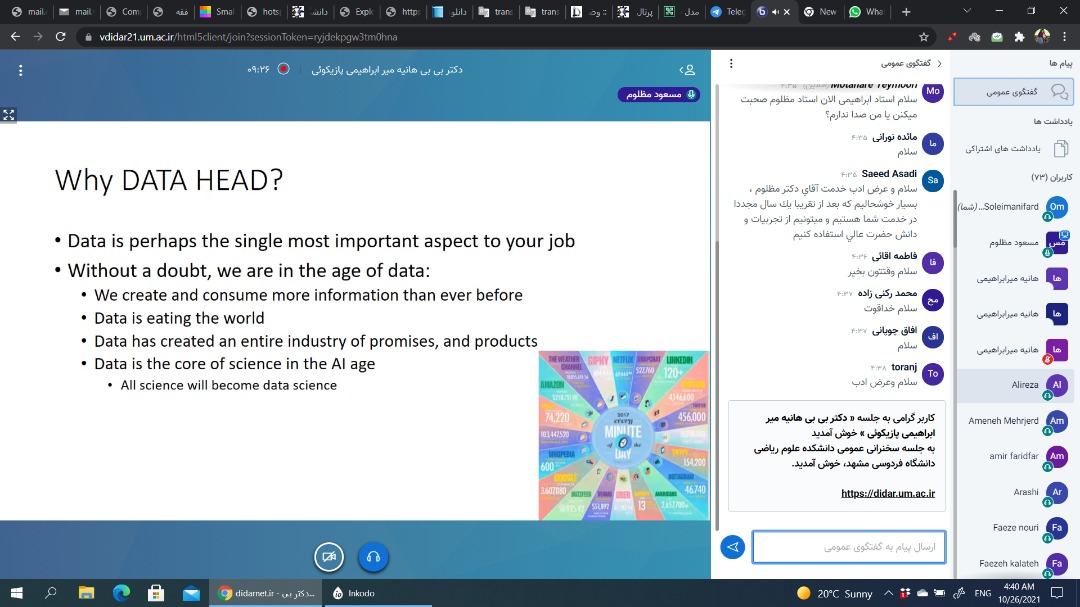Toggle the user list panel icon
Viewport: 1080px width, 607px height.
(x=687, y=70)
